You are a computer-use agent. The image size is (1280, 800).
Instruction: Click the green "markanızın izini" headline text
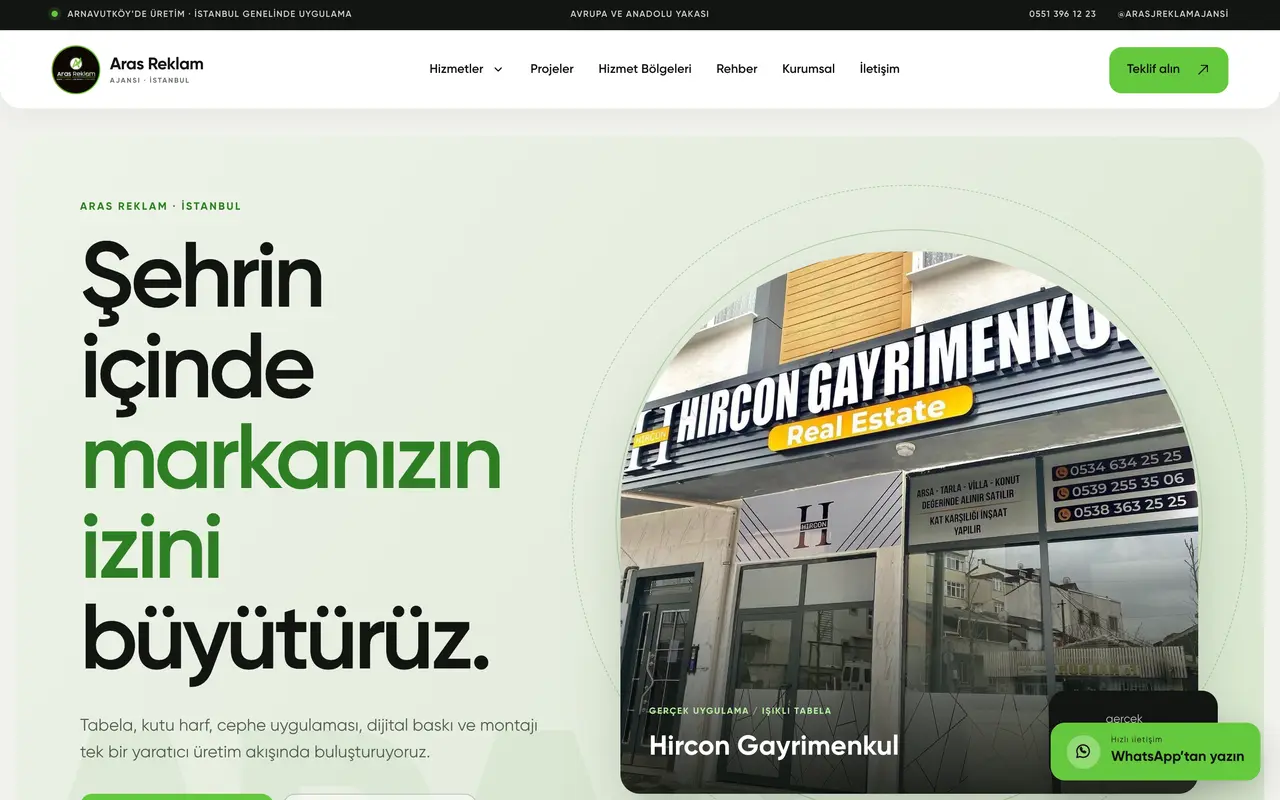tap(290, 504)
